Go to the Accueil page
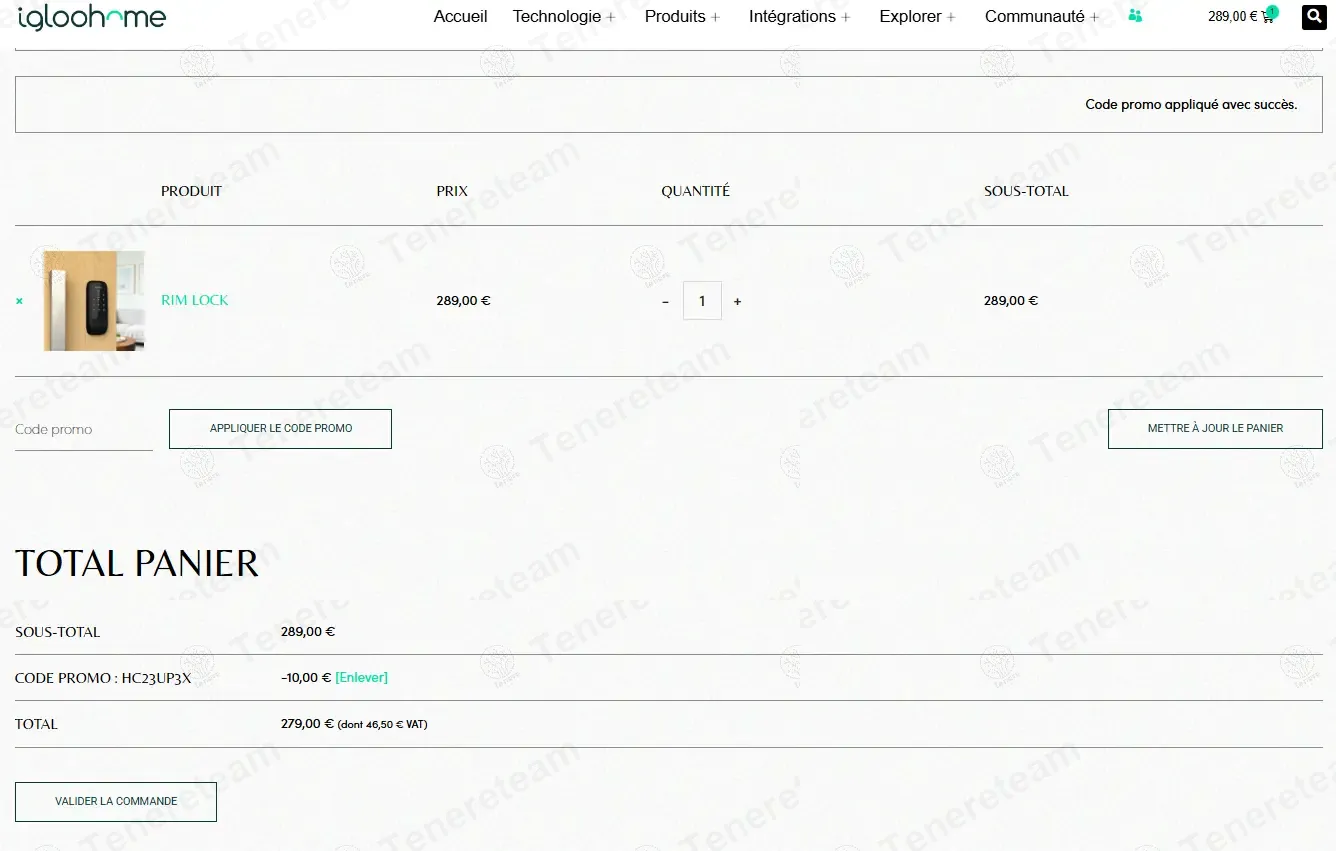 460,16
